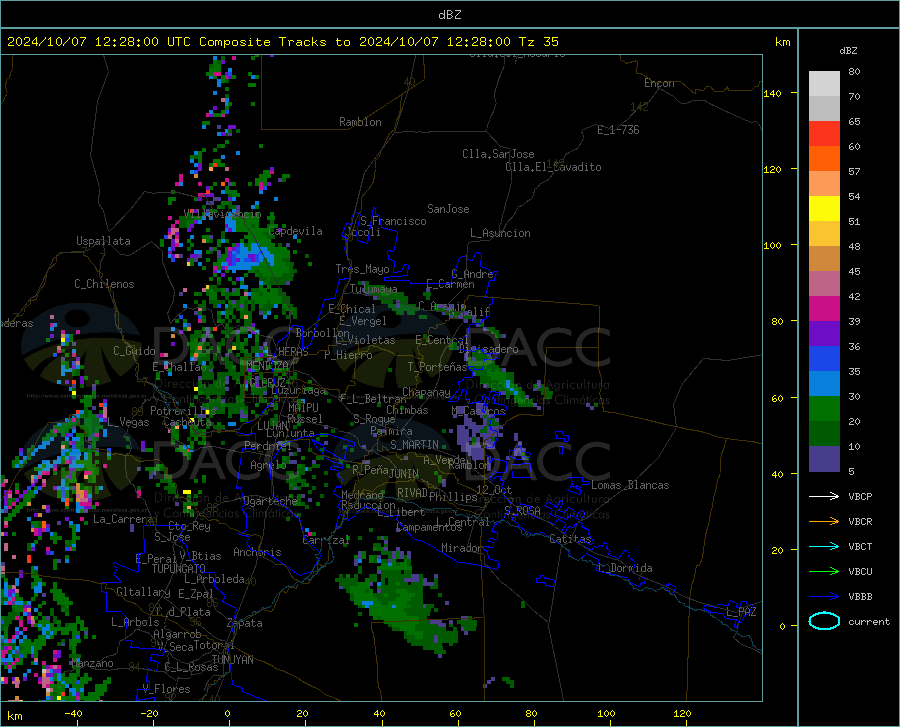Image resolution: width=900 pixels, height=727 pixels.
Task: Pick the purple 36 dBZ legend swatch
Action: [x=824, y=333]
